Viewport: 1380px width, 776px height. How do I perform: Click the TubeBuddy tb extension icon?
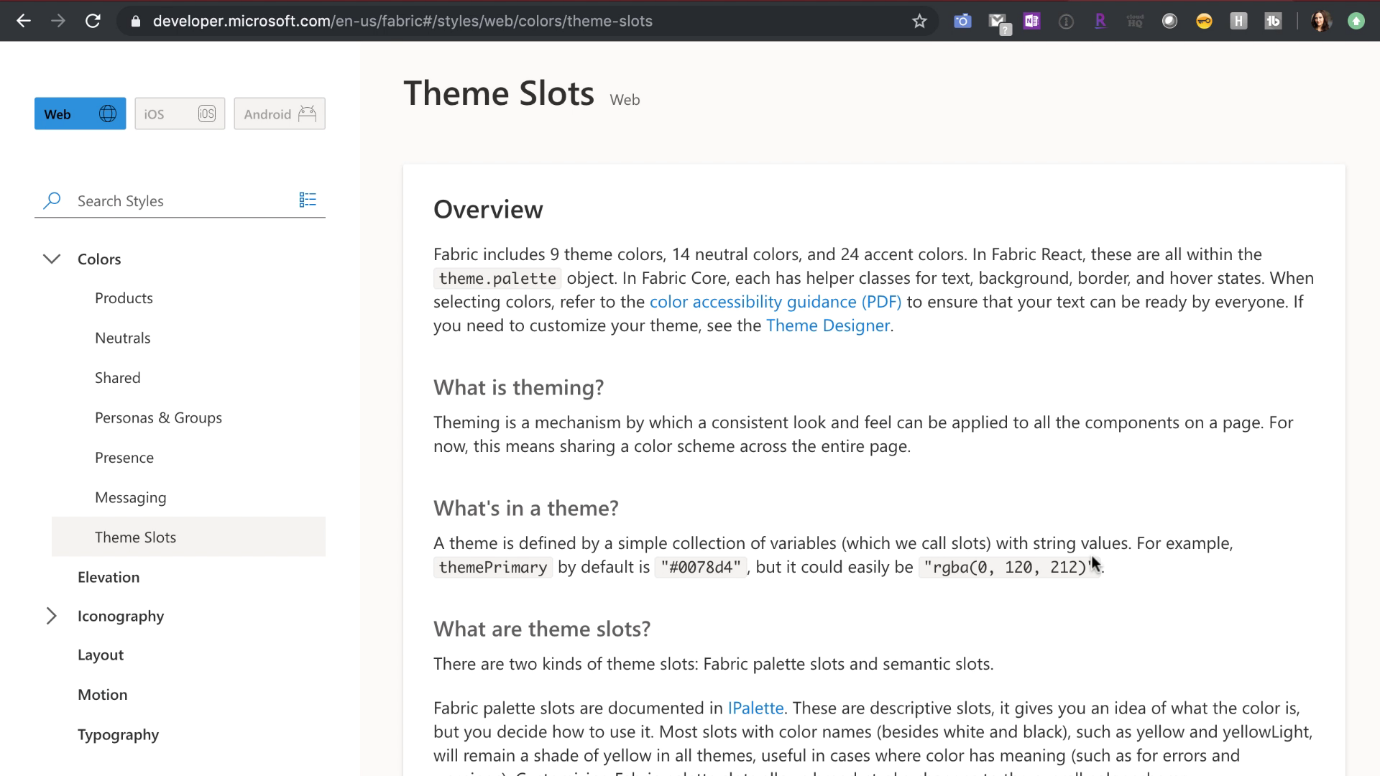1273,21
